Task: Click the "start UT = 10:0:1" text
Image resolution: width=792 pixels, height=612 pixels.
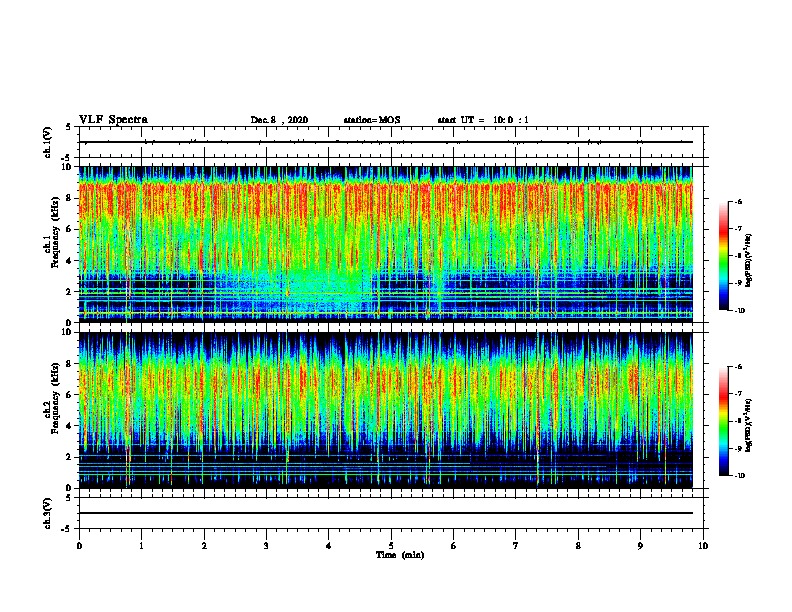Action: click(483, 120)
